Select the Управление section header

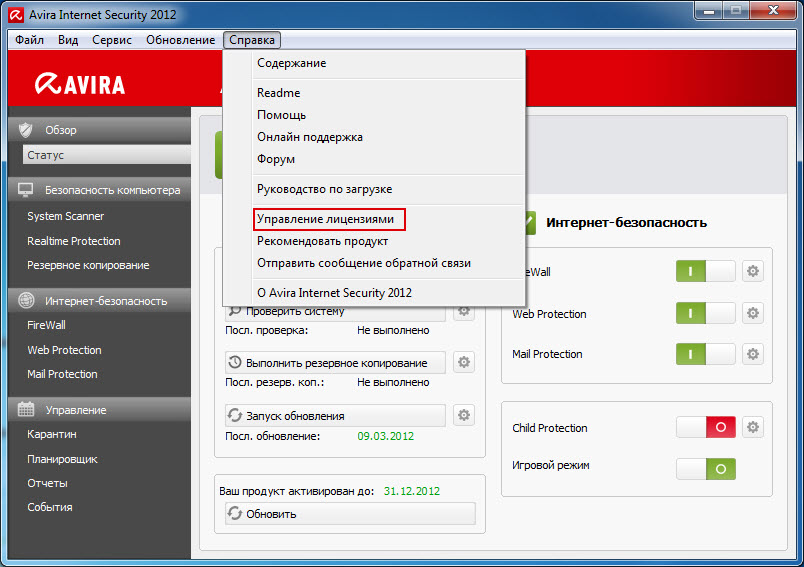[99, 410]
